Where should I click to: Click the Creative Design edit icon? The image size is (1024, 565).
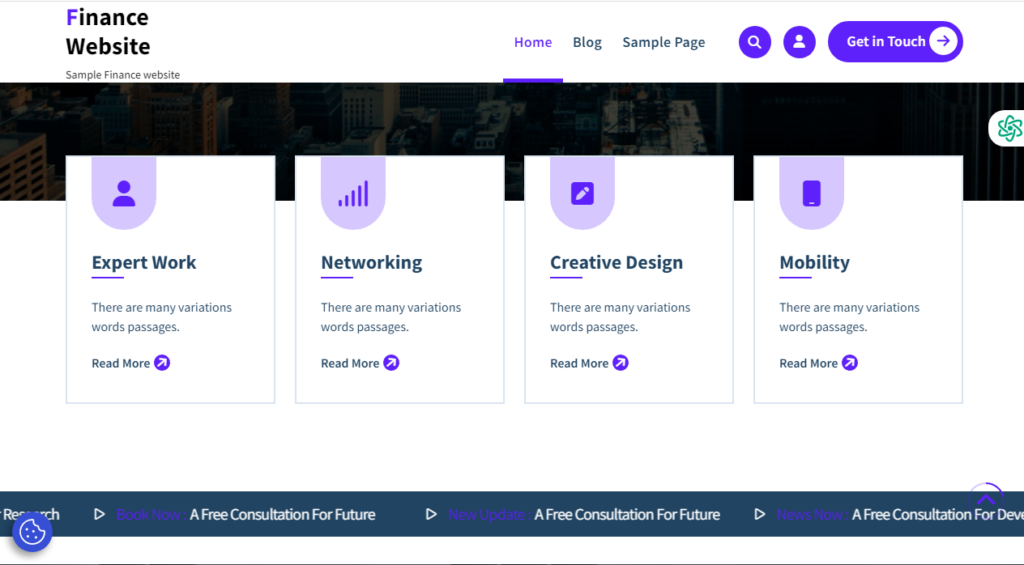(x=582, y=193)
